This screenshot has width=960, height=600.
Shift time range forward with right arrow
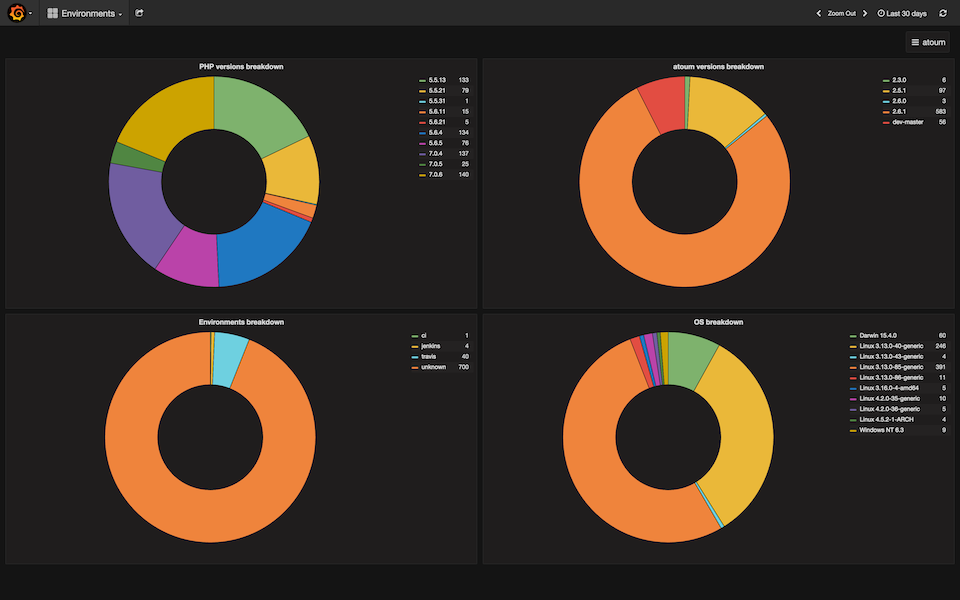pyautogui.click(x=864, y=13)
